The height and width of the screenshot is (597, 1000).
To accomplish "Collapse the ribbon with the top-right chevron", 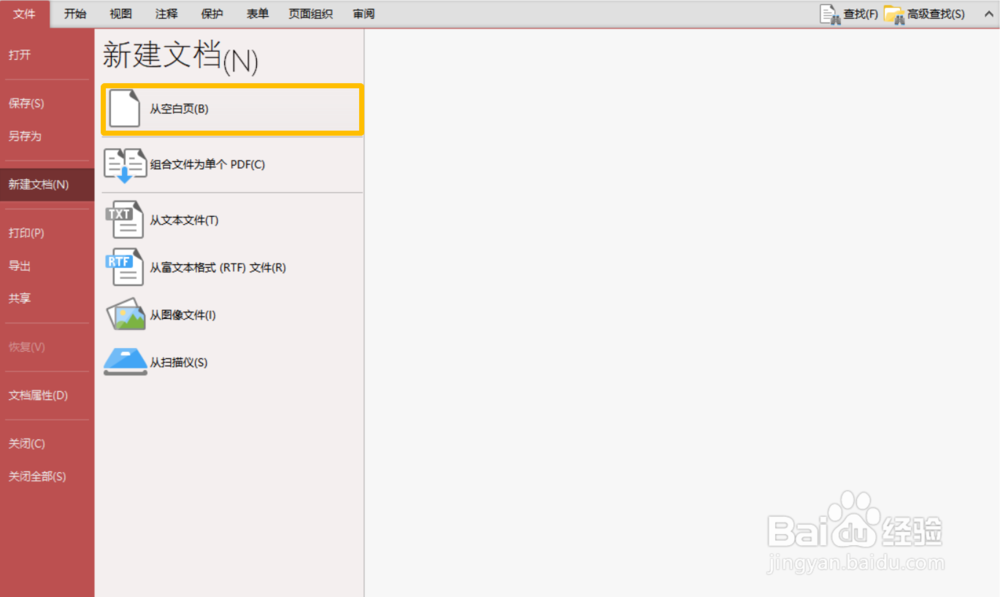I will pos(989,13).
